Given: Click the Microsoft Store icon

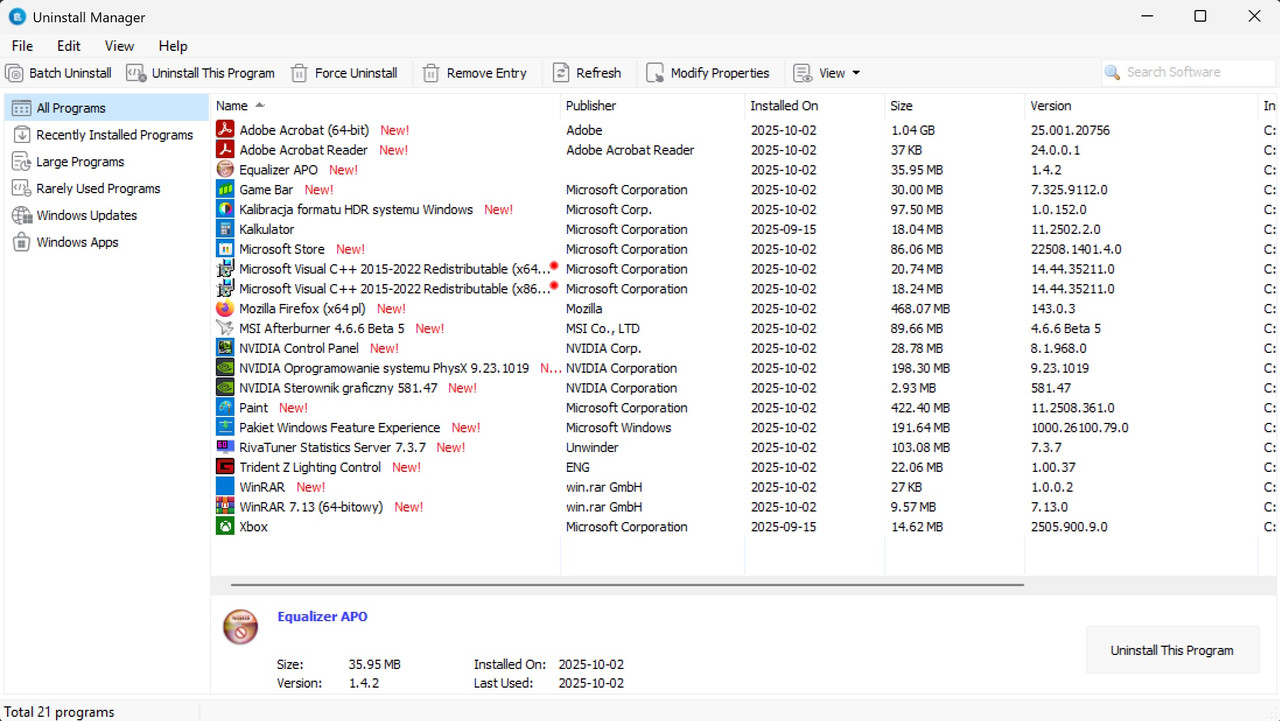Looking at the screenshot, I should click(224, 249).
